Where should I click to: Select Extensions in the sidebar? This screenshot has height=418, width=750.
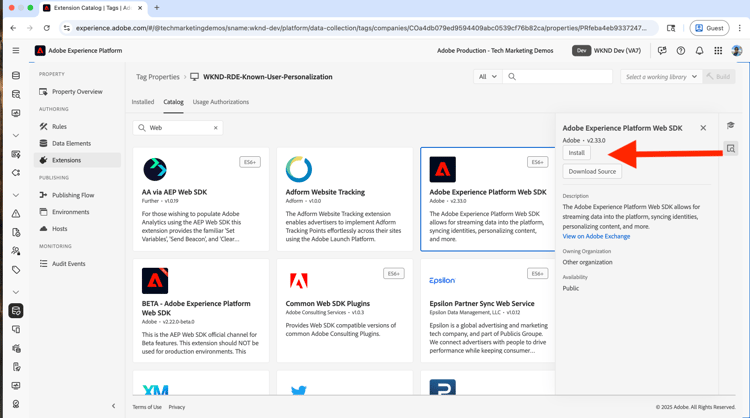(77, 160)
